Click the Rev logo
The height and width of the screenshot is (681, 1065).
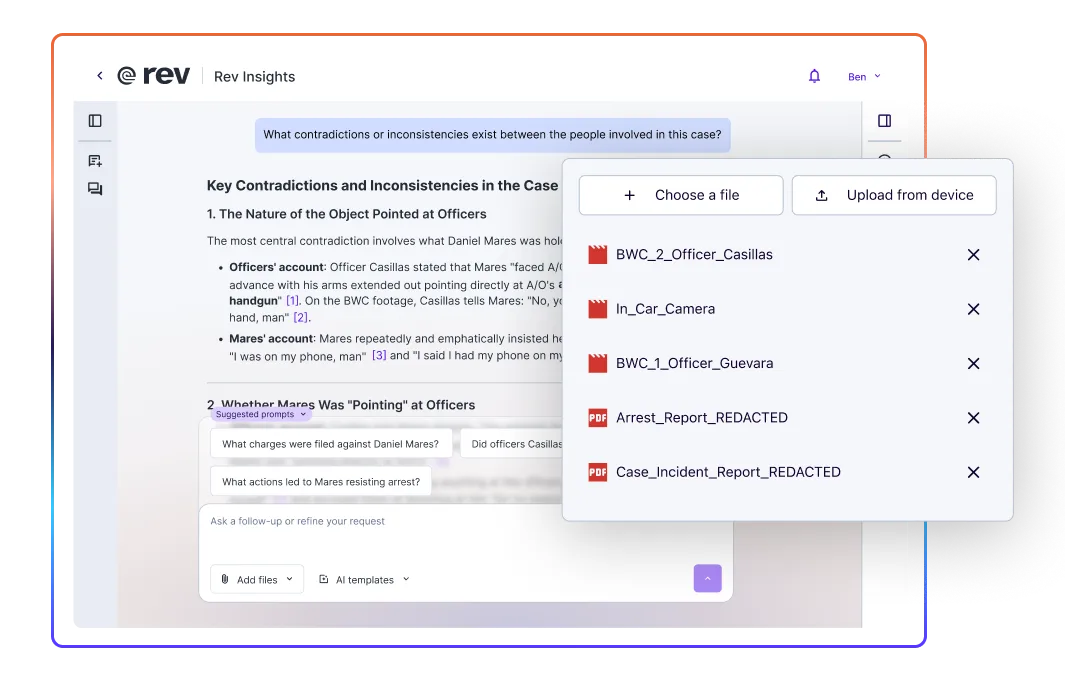click(x=154, y=75)
